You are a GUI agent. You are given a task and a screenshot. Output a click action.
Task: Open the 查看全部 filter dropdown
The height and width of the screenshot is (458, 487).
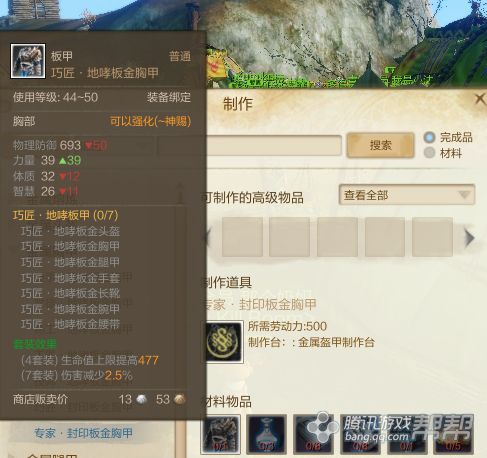(x=407, y=195)
